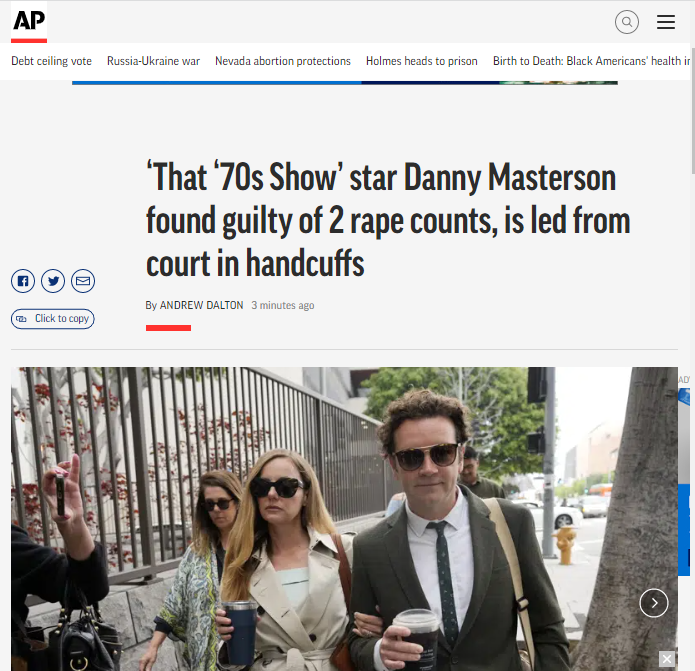Select Nevada abortion protections topic
Viewport: 695px width, 671px height.
(x=283, y=61)
